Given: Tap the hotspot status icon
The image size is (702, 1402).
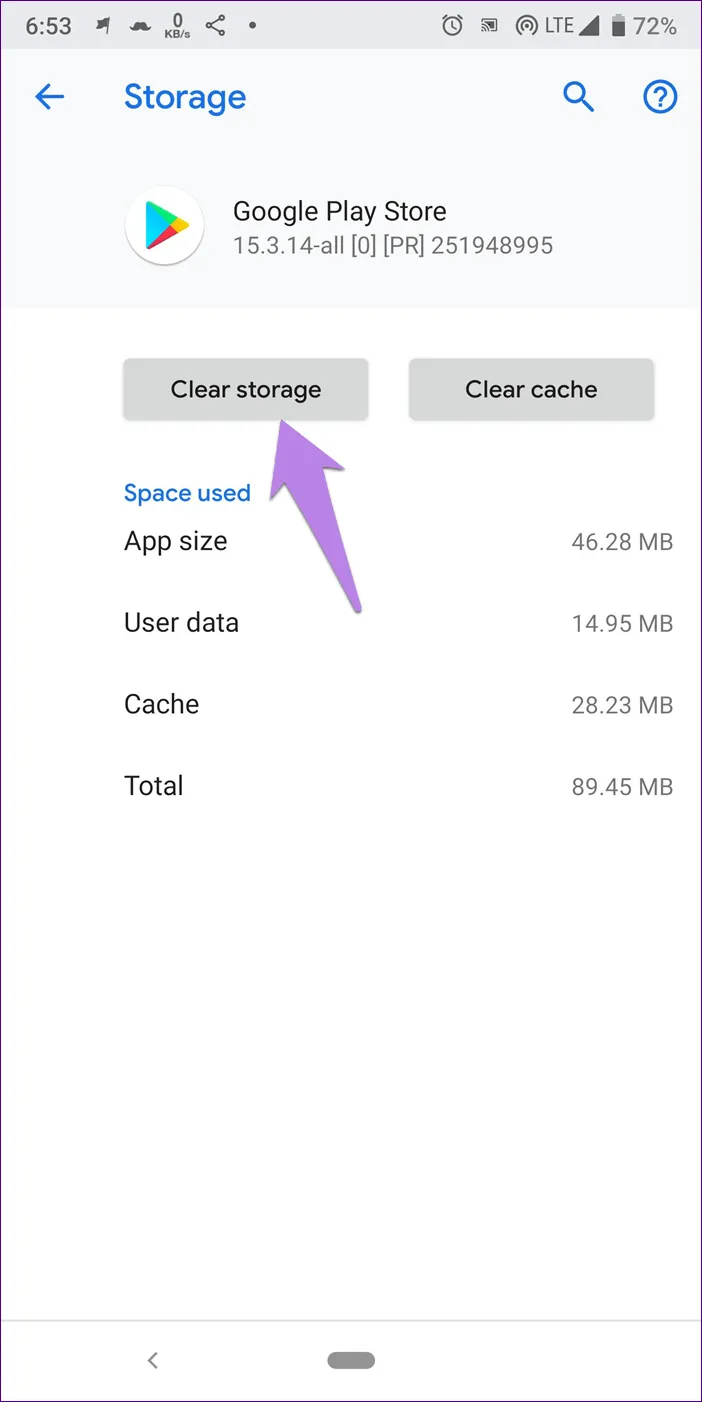Looking at the screenshot, I should tap(525, 27).
